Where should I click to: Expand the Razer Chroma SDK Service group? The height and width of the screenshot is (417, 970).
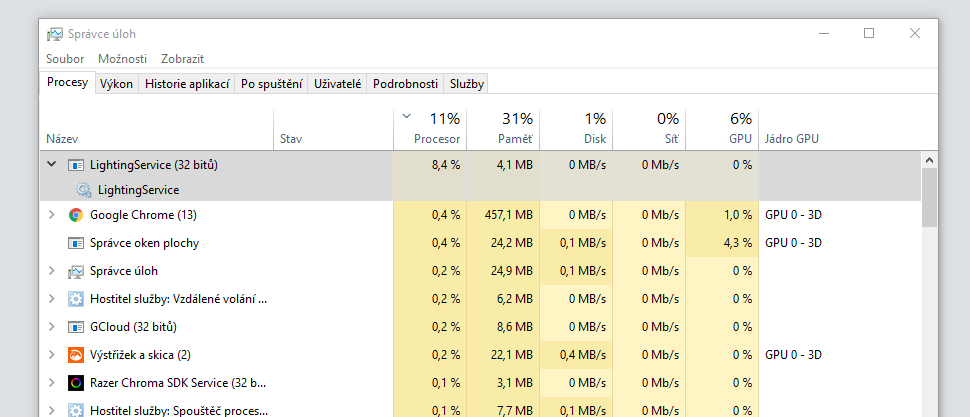point(52,383)
